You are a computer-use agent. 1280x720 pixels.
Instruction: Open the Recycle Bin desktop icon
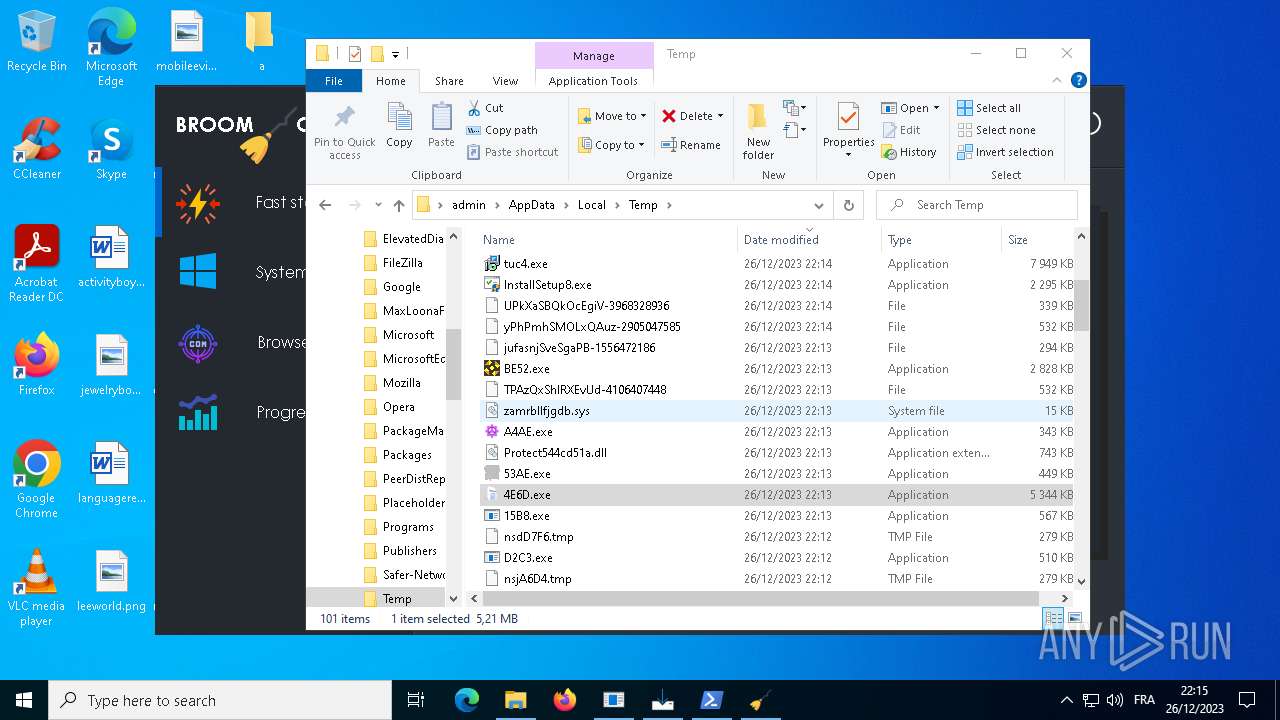[x=36, y=42]
